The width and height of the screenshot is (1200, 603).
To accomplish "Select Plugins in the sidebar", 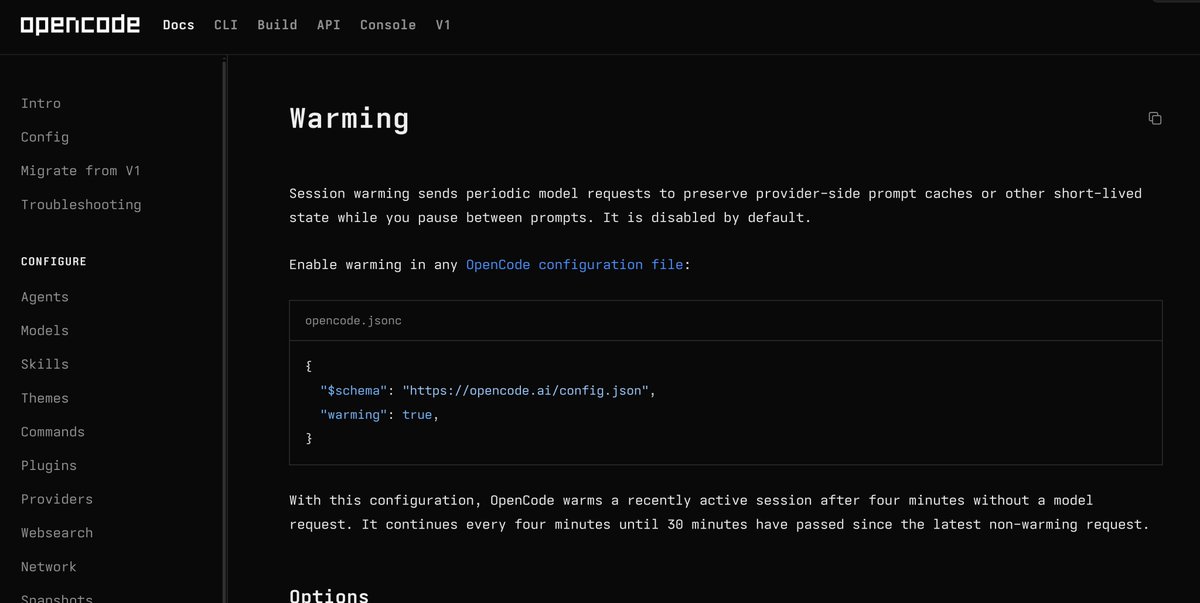I will pos(49,465).
